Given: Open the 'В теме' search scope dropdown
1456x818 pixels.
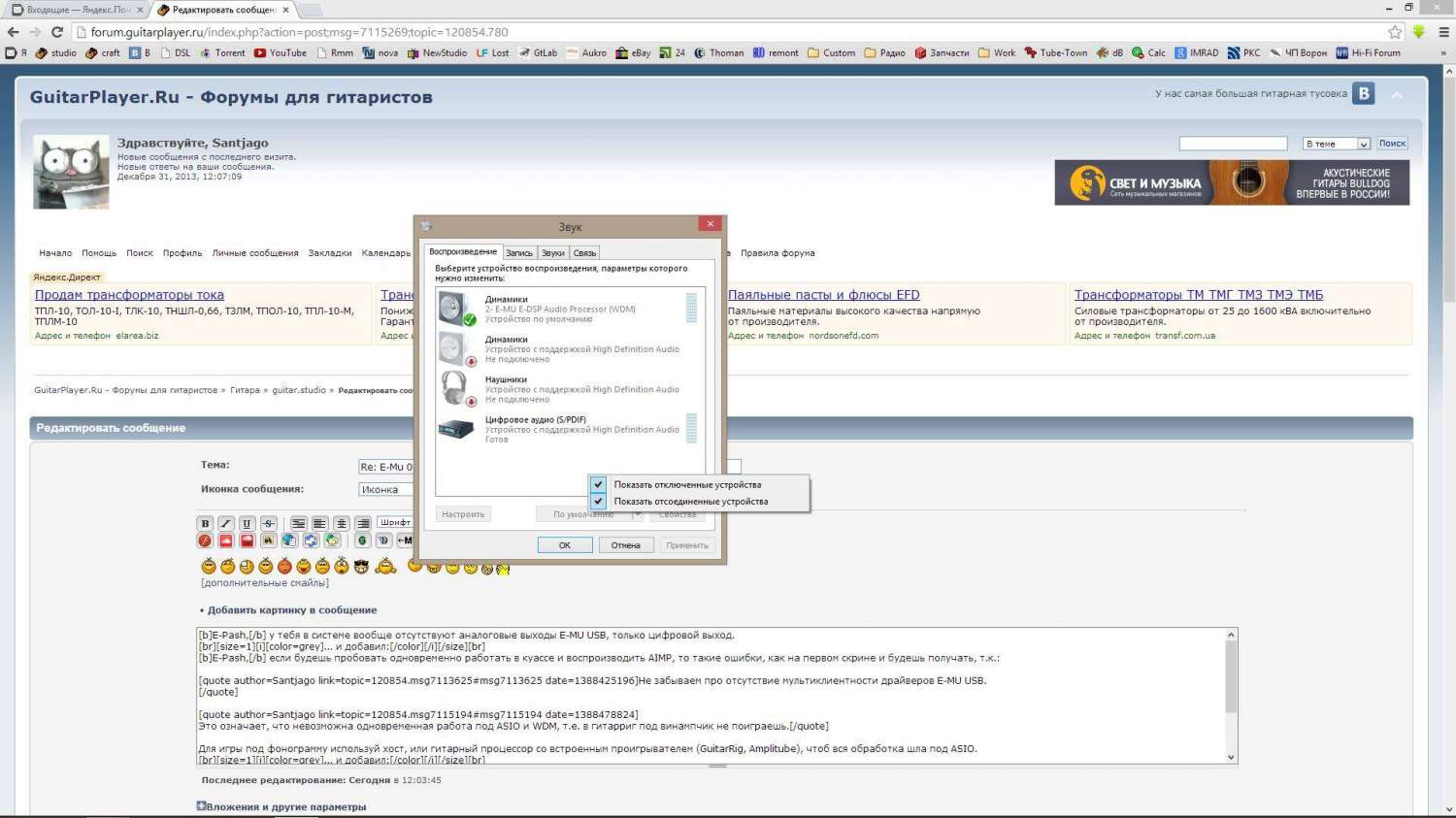Looking at the screenshot, I should click(1336, 144).
